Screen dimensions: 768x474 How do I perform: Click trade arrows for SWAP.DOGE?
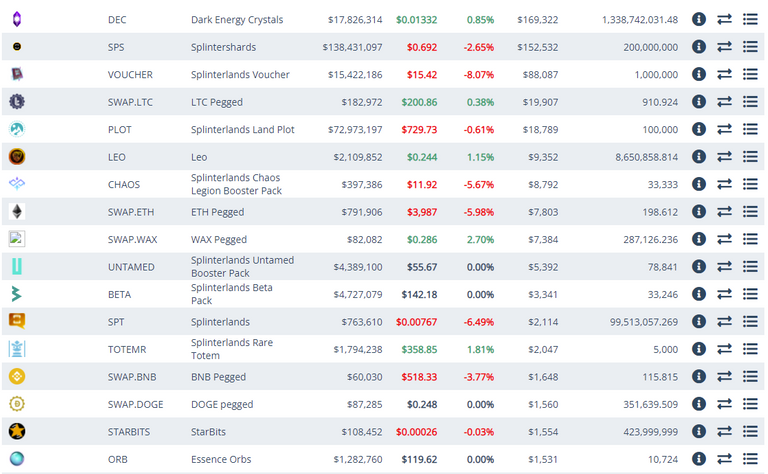point(724,404)
